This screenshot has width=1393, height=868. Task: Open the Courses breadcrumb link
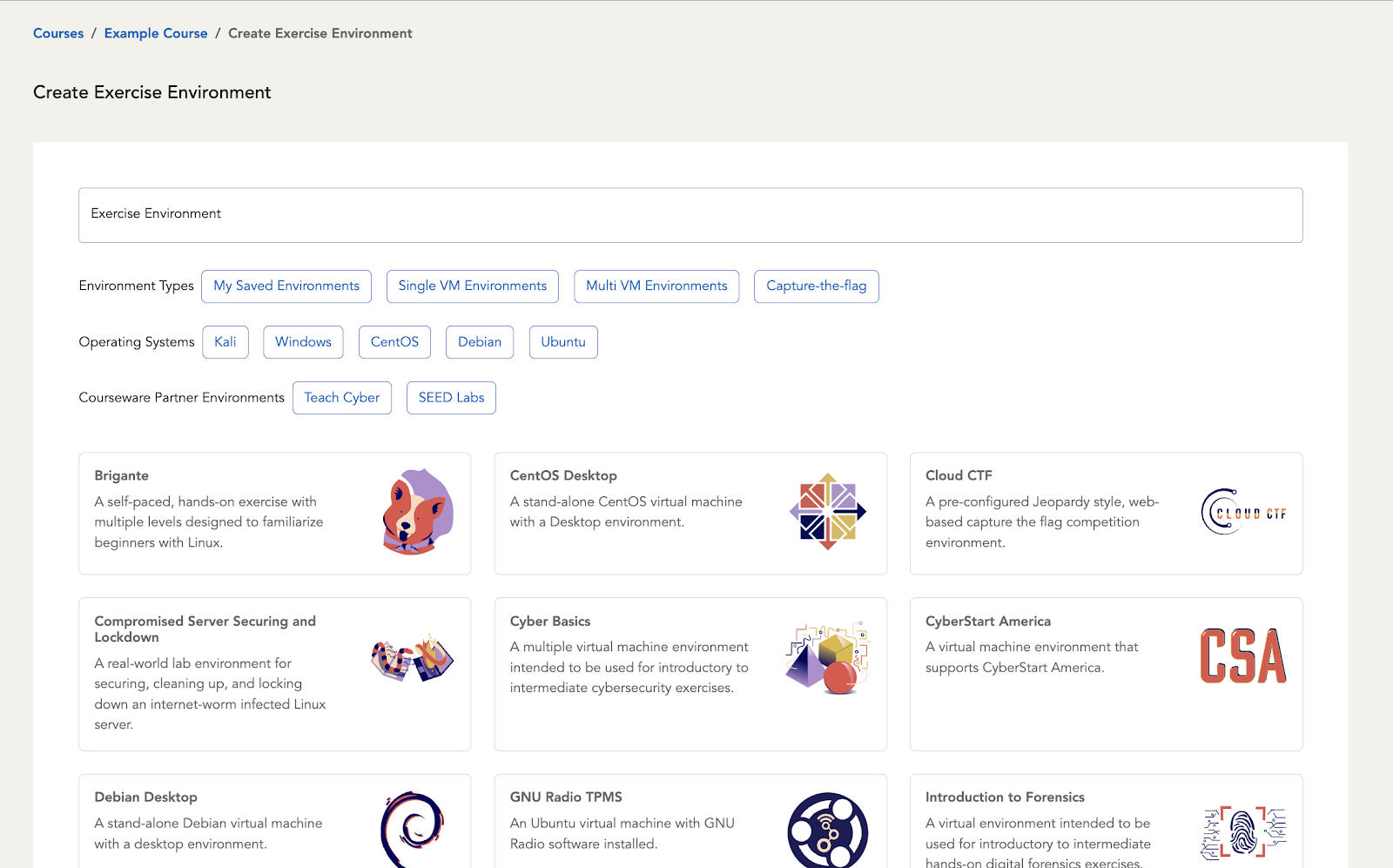(x=58, y=33)
